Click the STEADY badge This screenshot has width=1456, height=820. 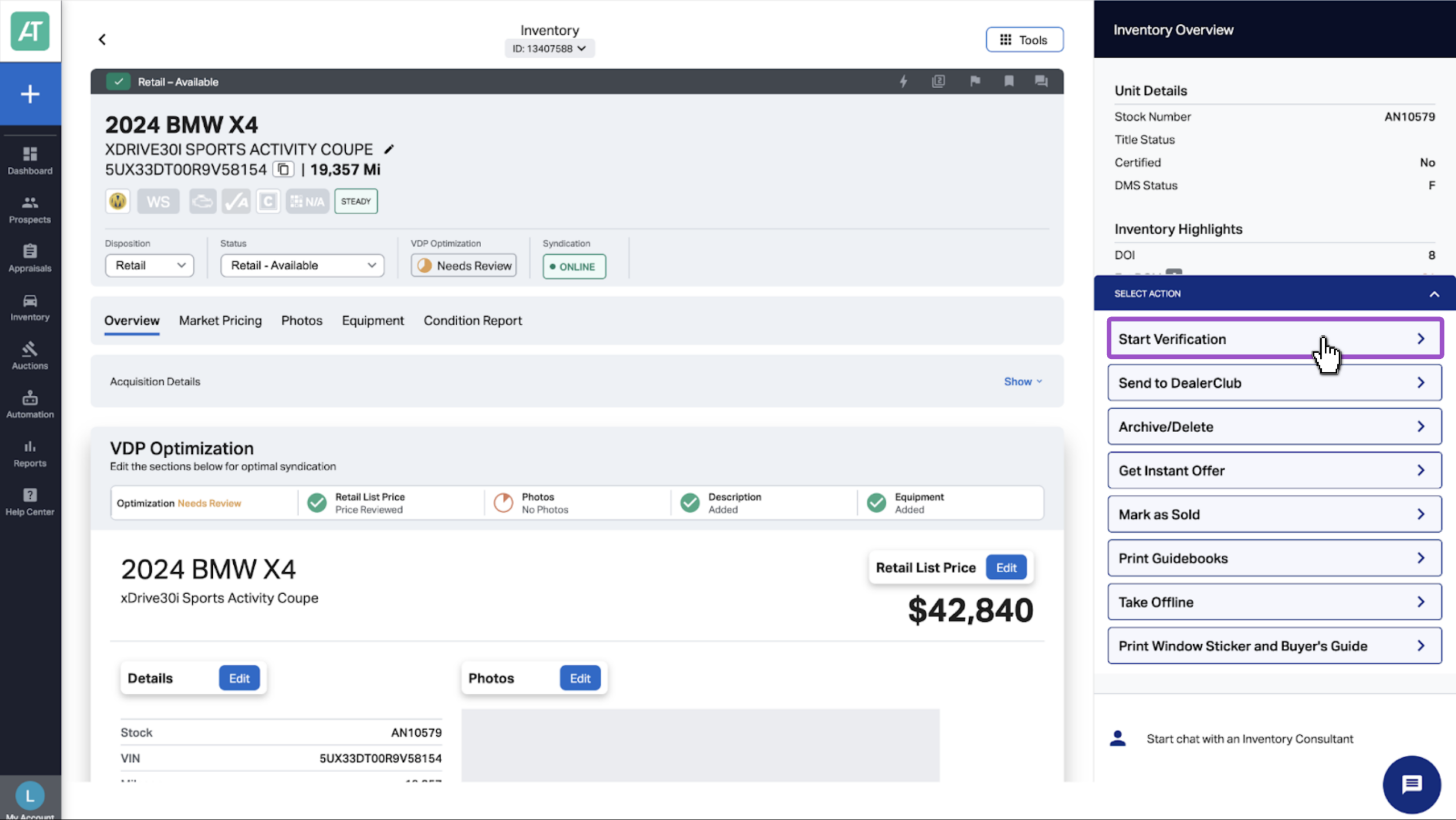pos(356,201)
